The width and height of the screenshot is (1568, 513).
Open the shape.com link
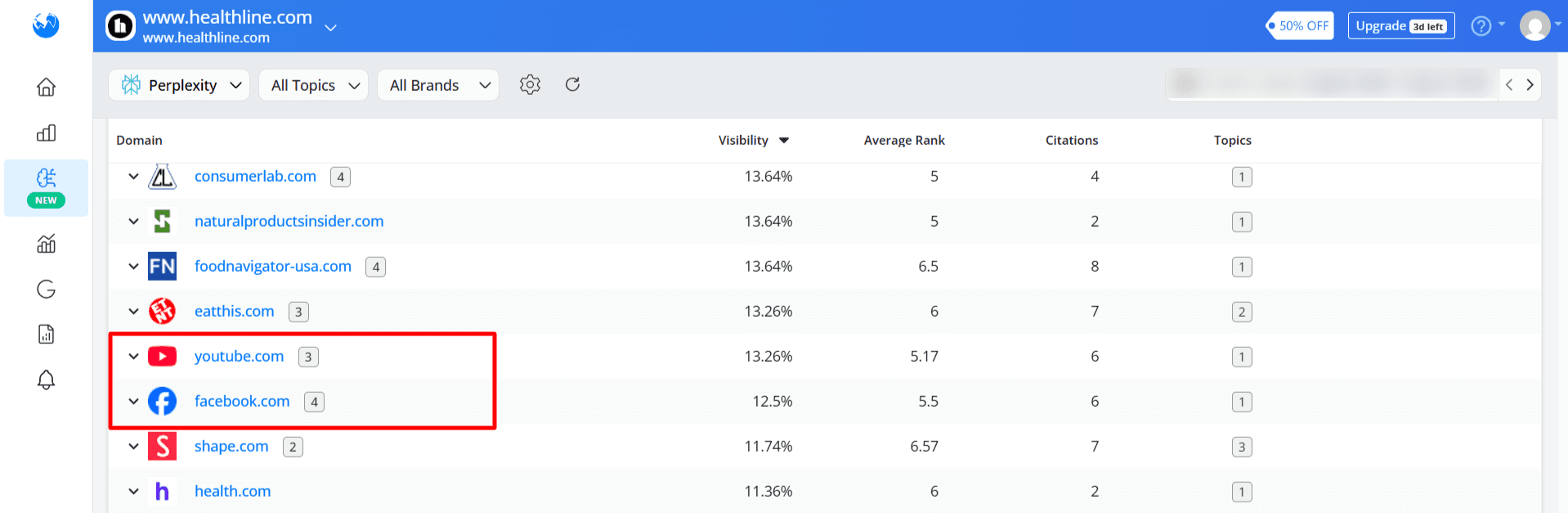(231, 446)
